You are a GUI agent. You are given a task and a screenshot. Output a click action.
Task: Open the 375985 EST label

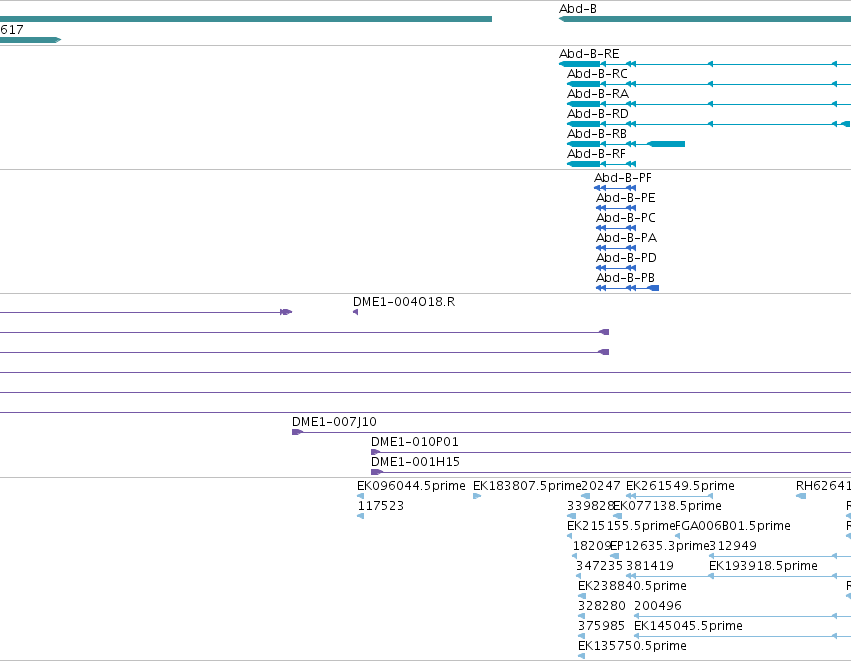pyautogui.click(x=601, y=626)
